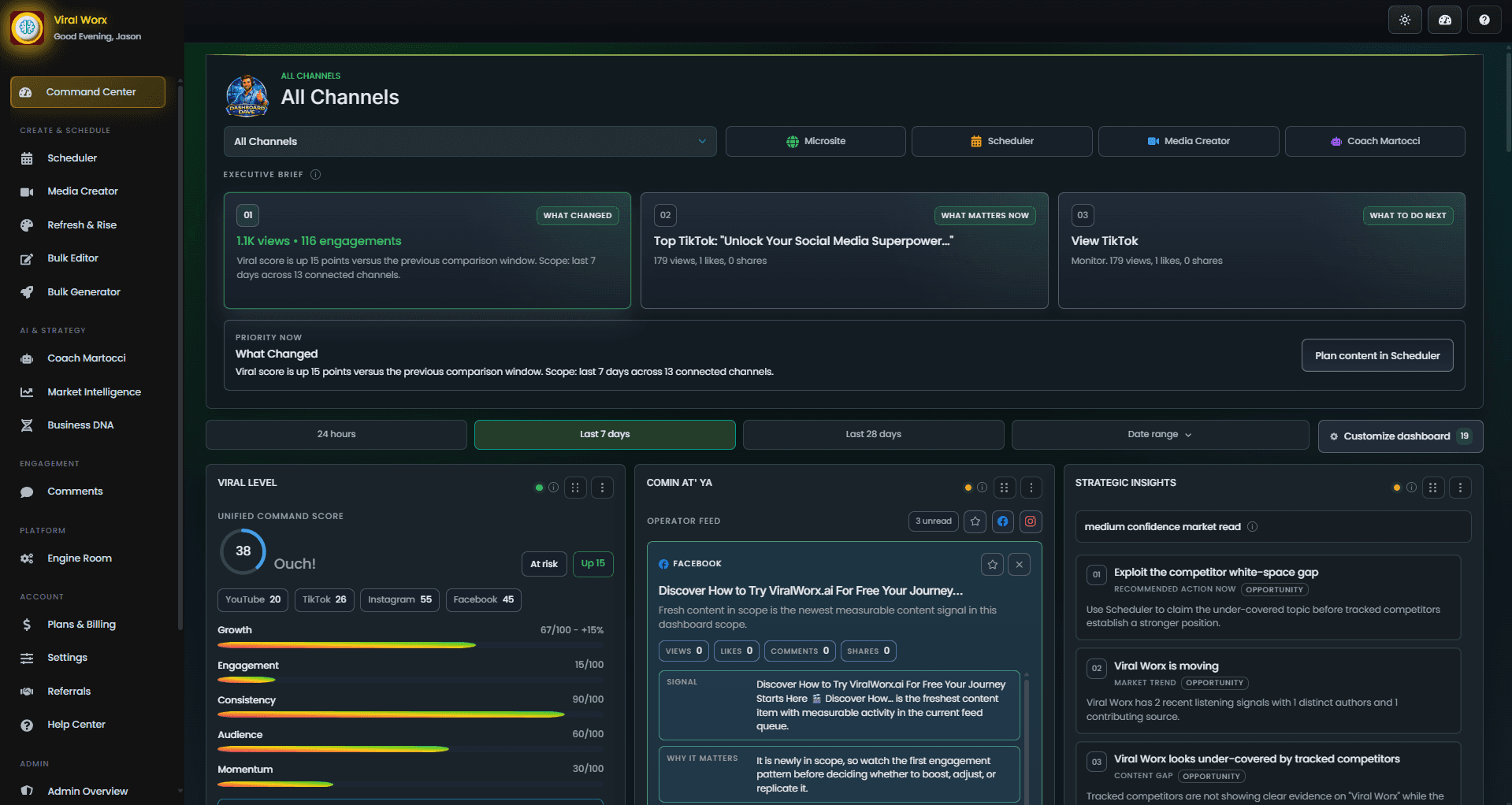Image resolution: width=1512 pixels, height=805 pixels.
Task: Open Comments speech bubble icon
Action: click(27, 492)
